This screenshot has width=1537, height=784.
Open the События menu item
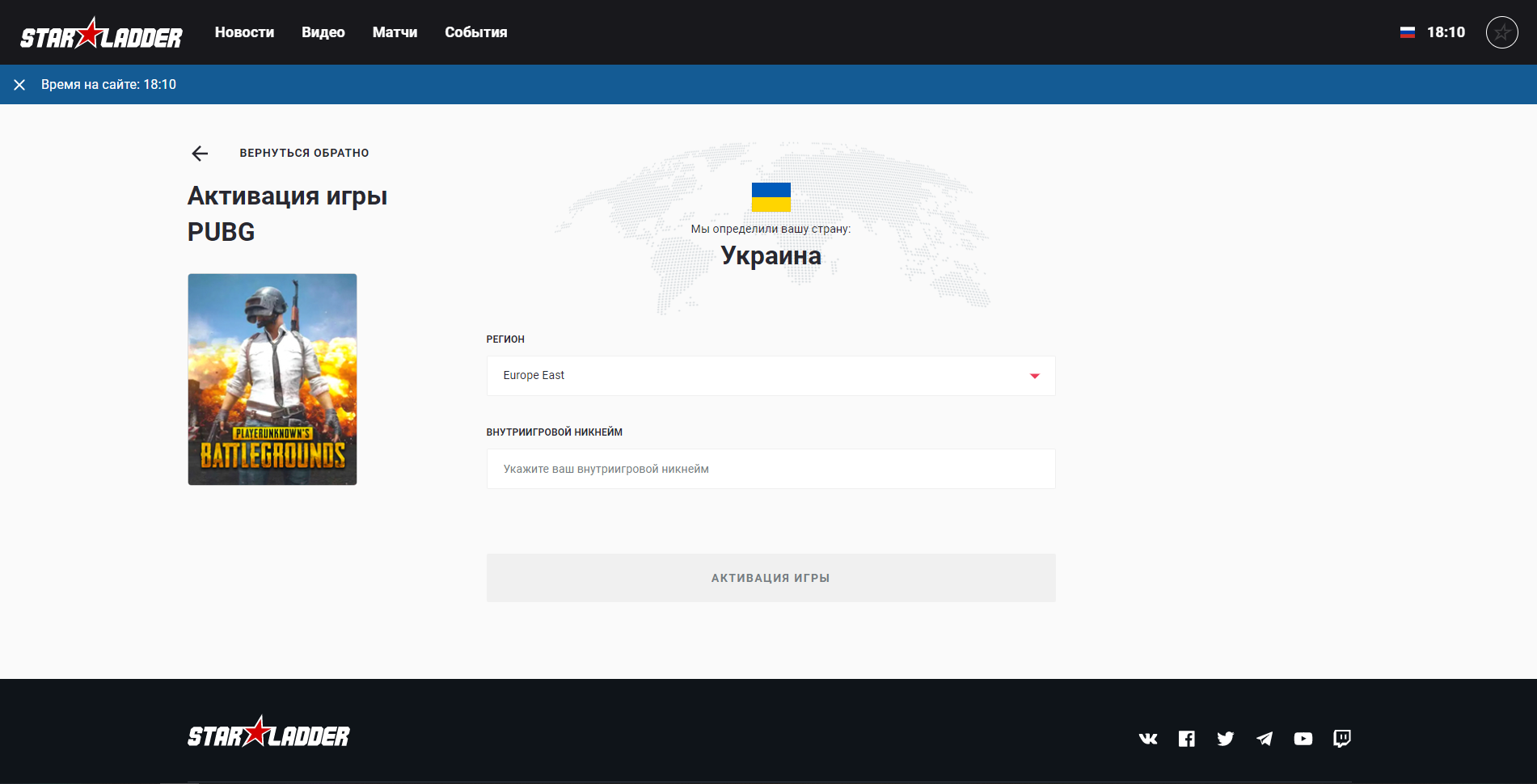tap(476, 32)
